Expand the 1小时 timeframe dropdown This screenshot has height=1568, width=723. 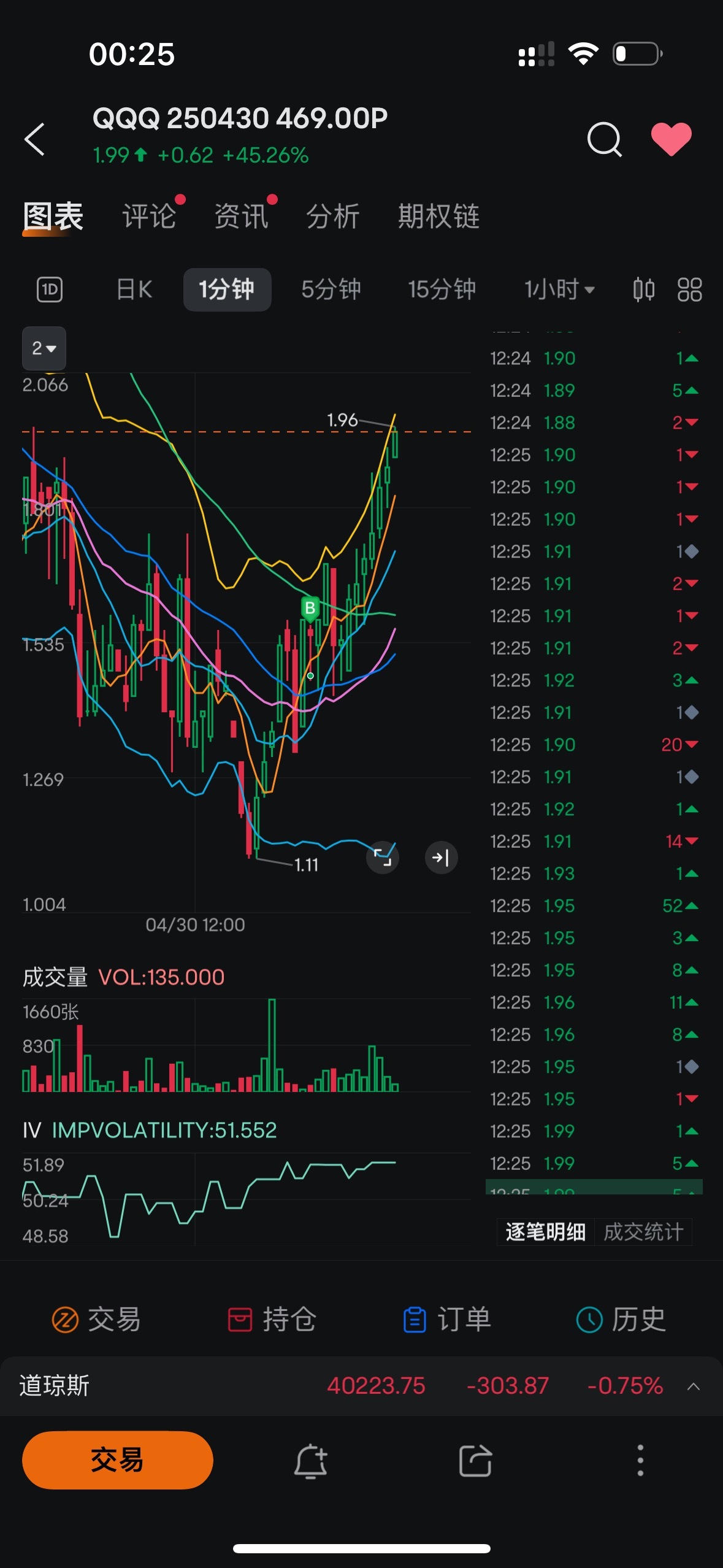pos(559,290)
